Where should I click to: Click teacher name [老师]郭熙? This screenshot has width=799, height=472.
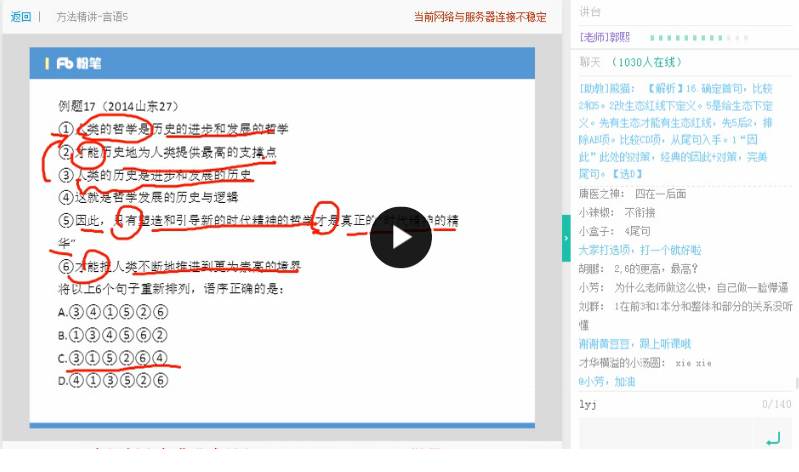point(604,37)
